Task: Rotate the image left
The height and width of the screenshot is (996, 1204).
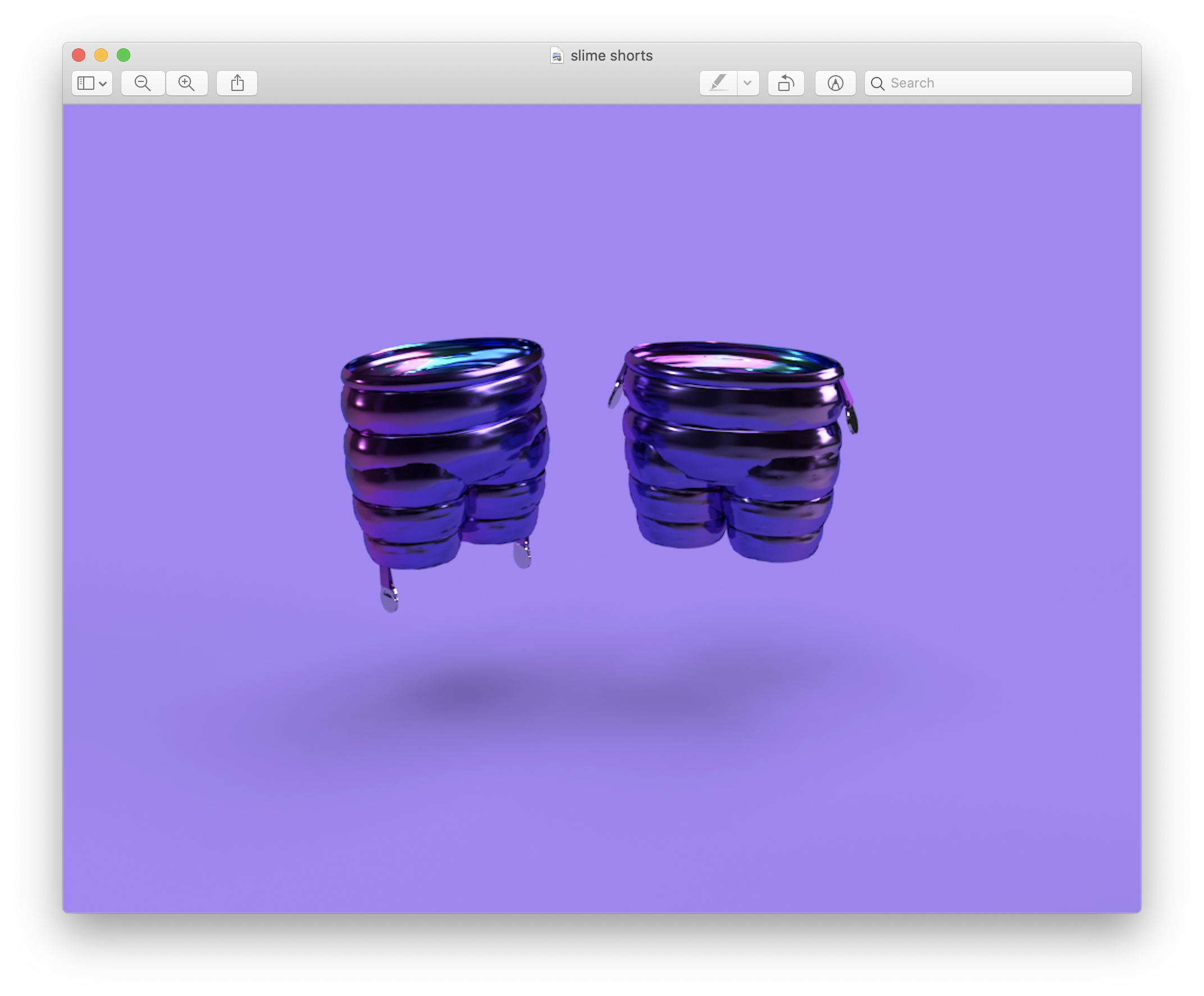Action: pyautogui.click(x=786, y=83)
